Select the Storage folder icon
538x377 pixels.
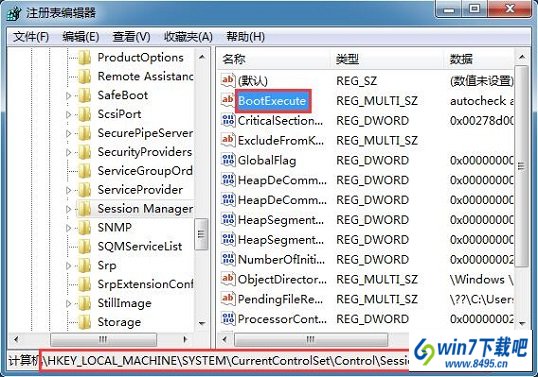(x=84, y=322)
